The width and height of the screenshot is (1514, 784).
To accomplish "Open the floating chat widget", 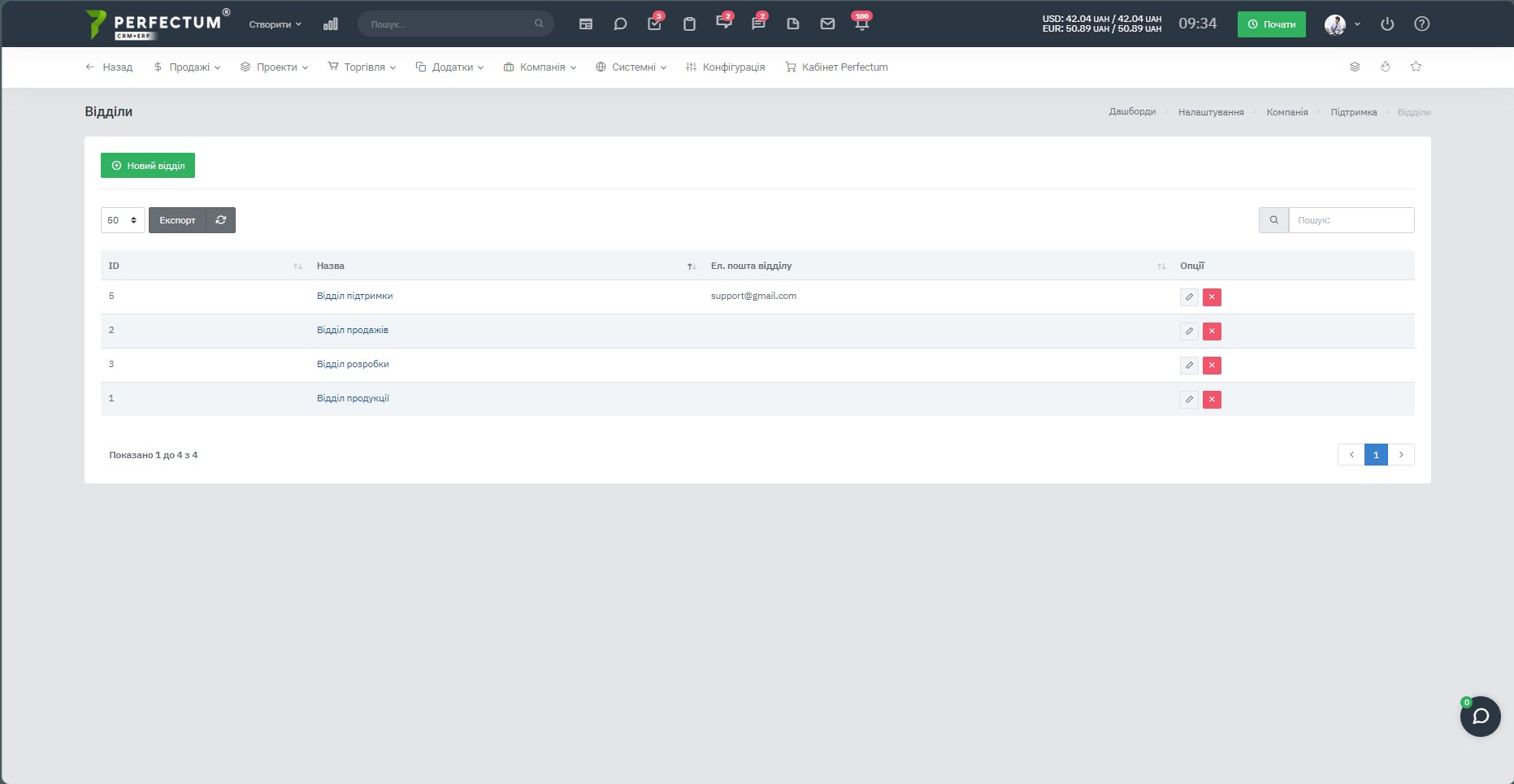I will (x=1480, y=716).
